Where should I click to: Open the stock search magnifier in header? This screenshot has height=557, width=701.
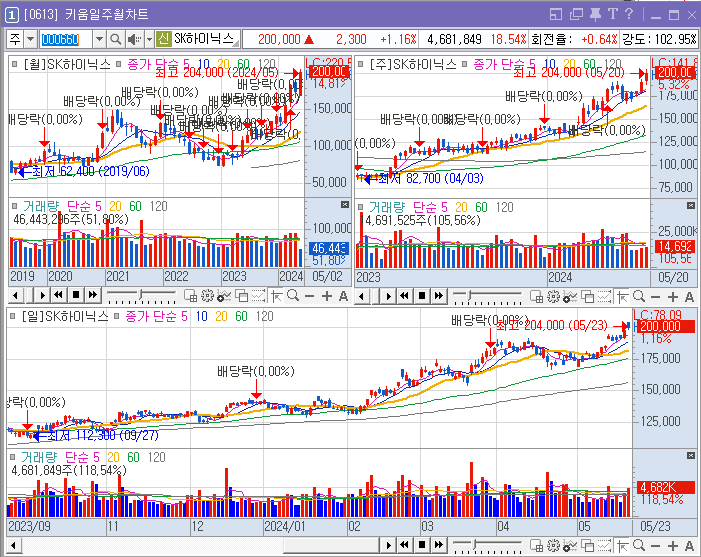[x=115, y=39]
